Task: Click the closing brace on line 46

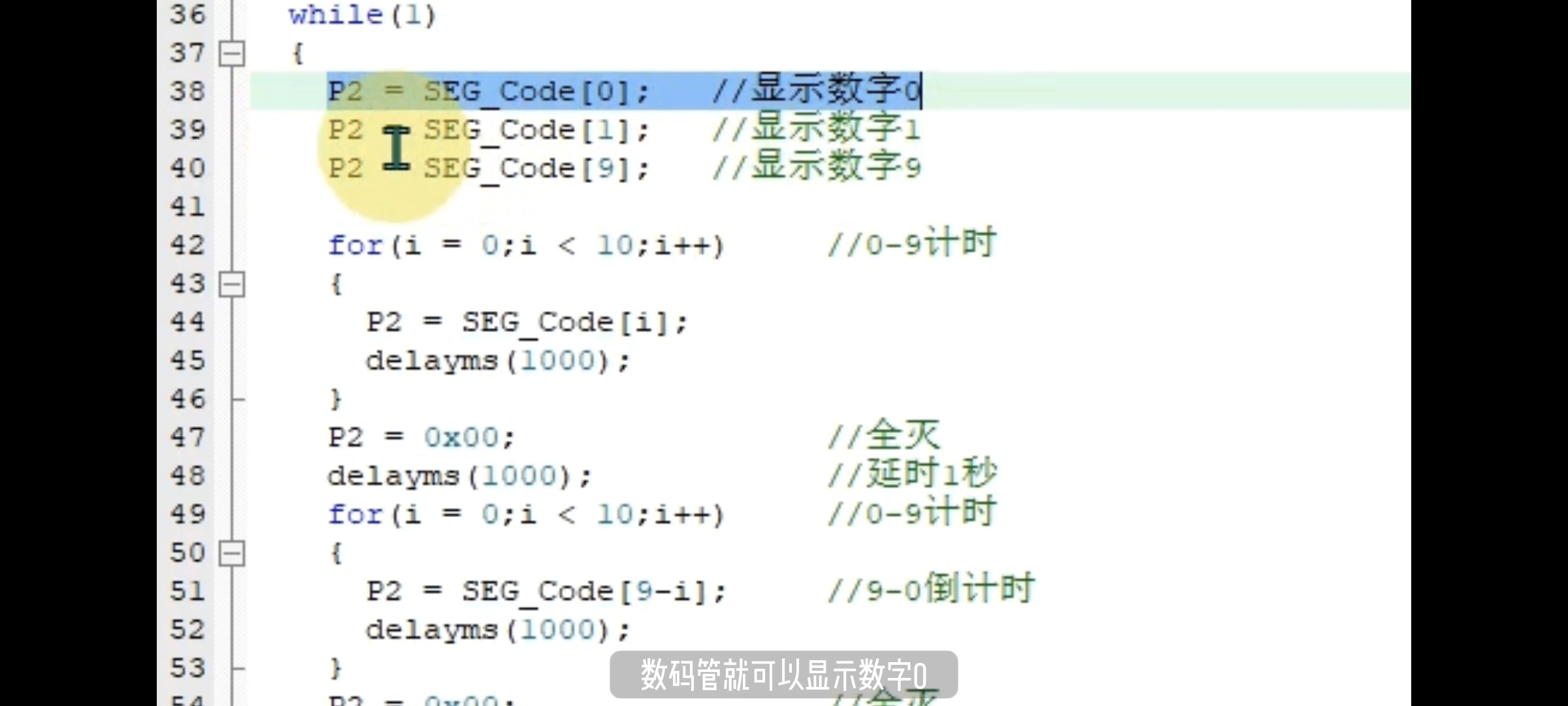Action: 336,399
